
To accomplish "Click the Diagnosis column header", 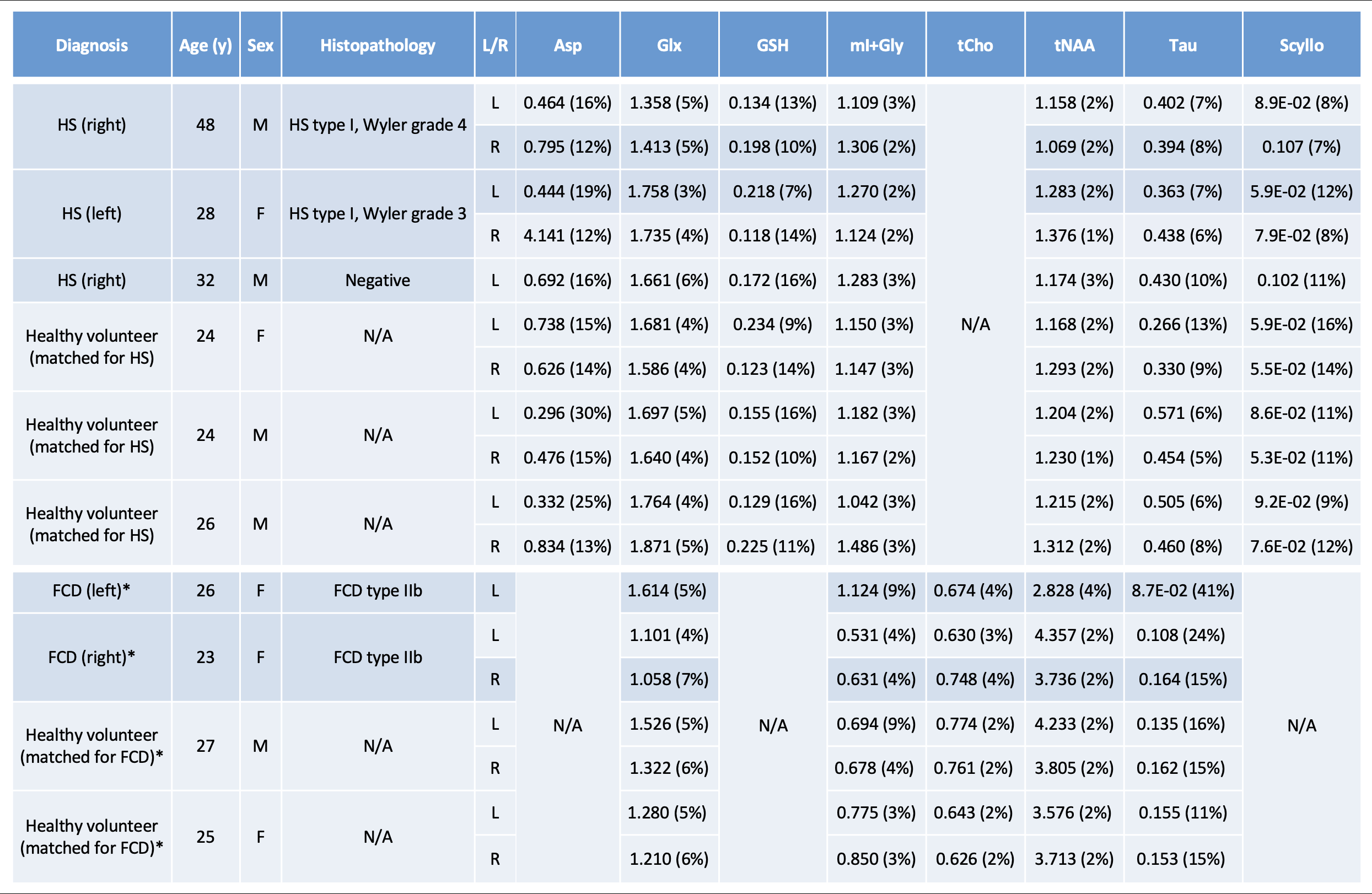I will pos(92,45).
